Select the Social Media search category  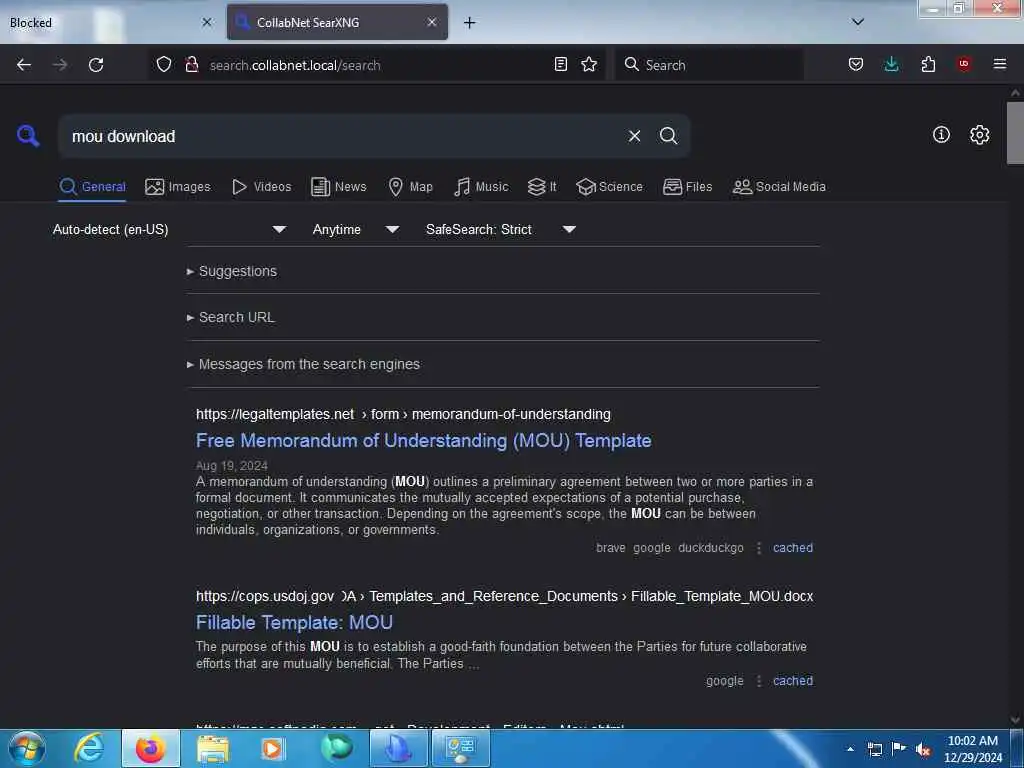[x=779, y=187]
